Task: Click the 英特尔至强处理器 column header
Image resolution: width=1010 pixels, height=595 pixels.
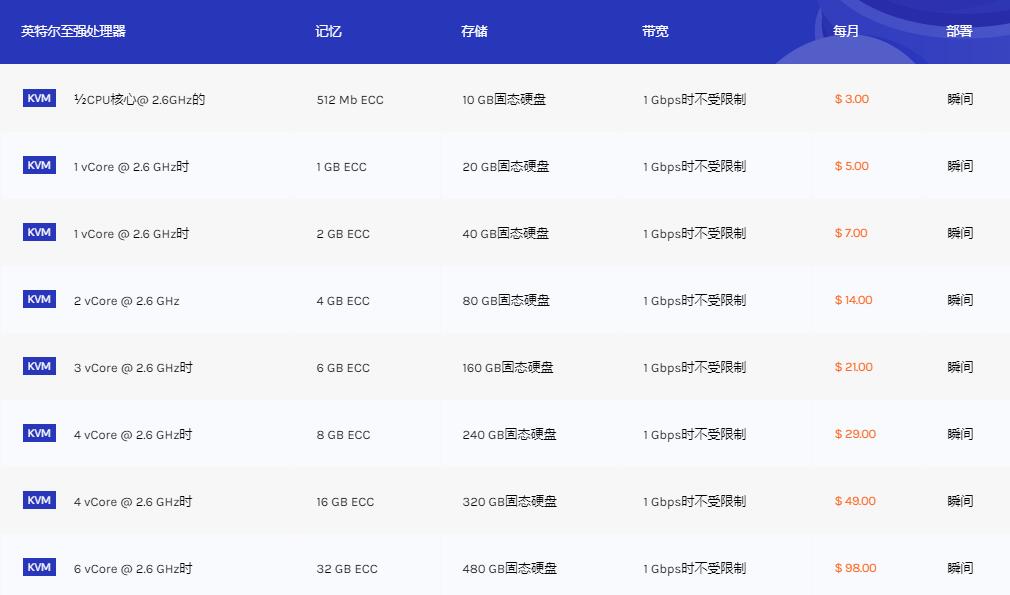Action: [x=73, y=31]
